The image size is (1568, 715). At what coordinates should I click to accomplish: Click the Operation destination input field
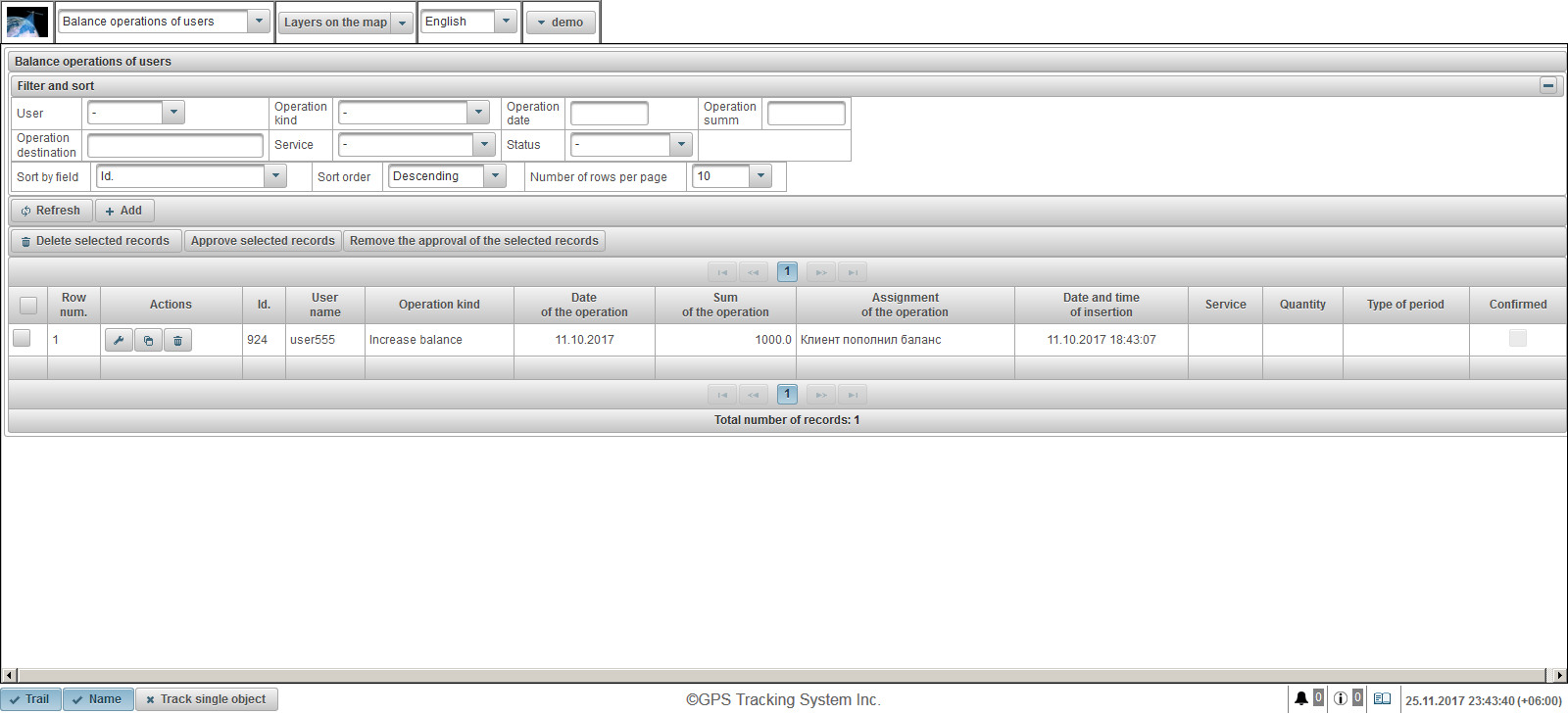(x=175, y=146)
